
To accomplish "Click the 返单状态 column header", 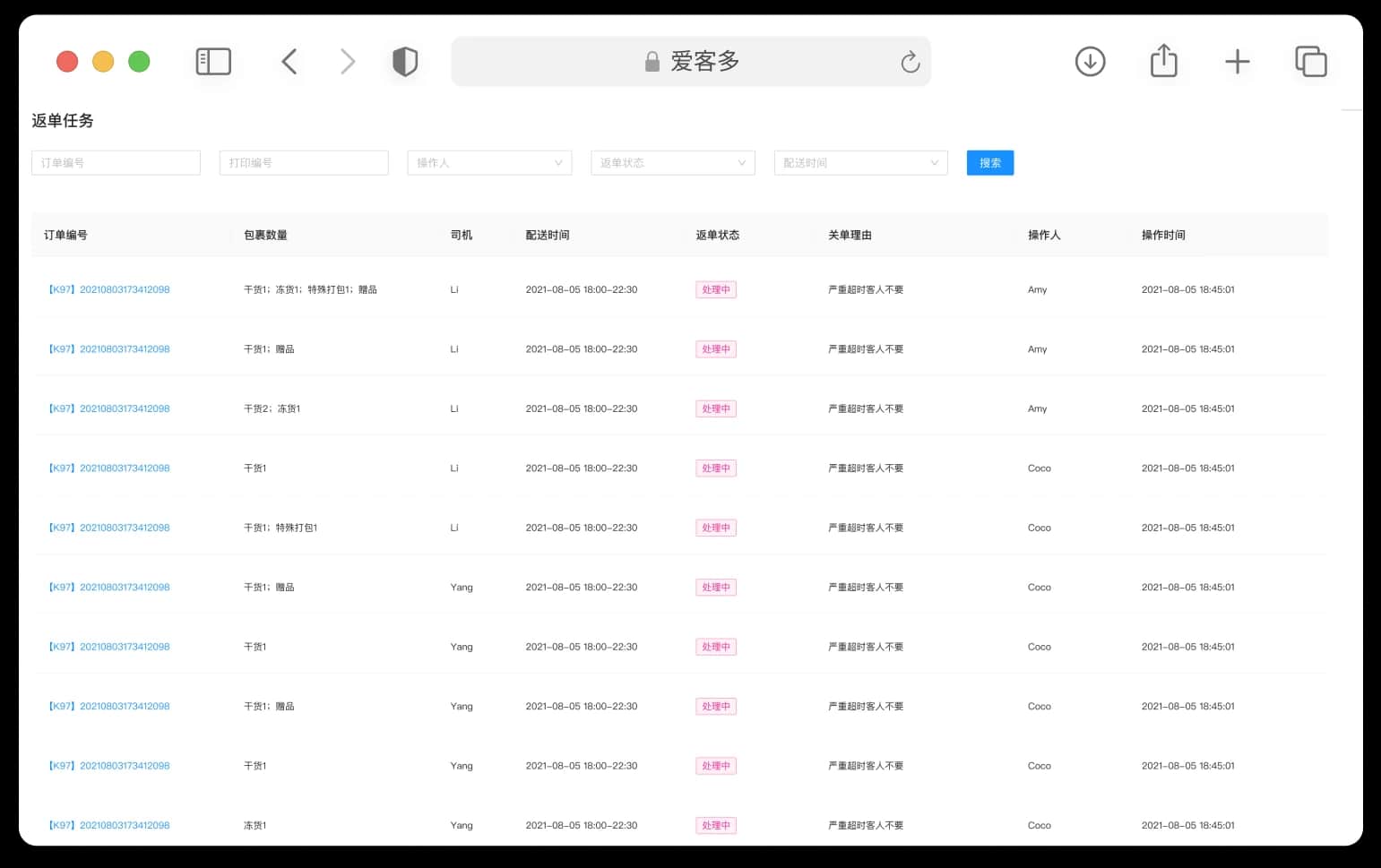I will tap(718, 235).
